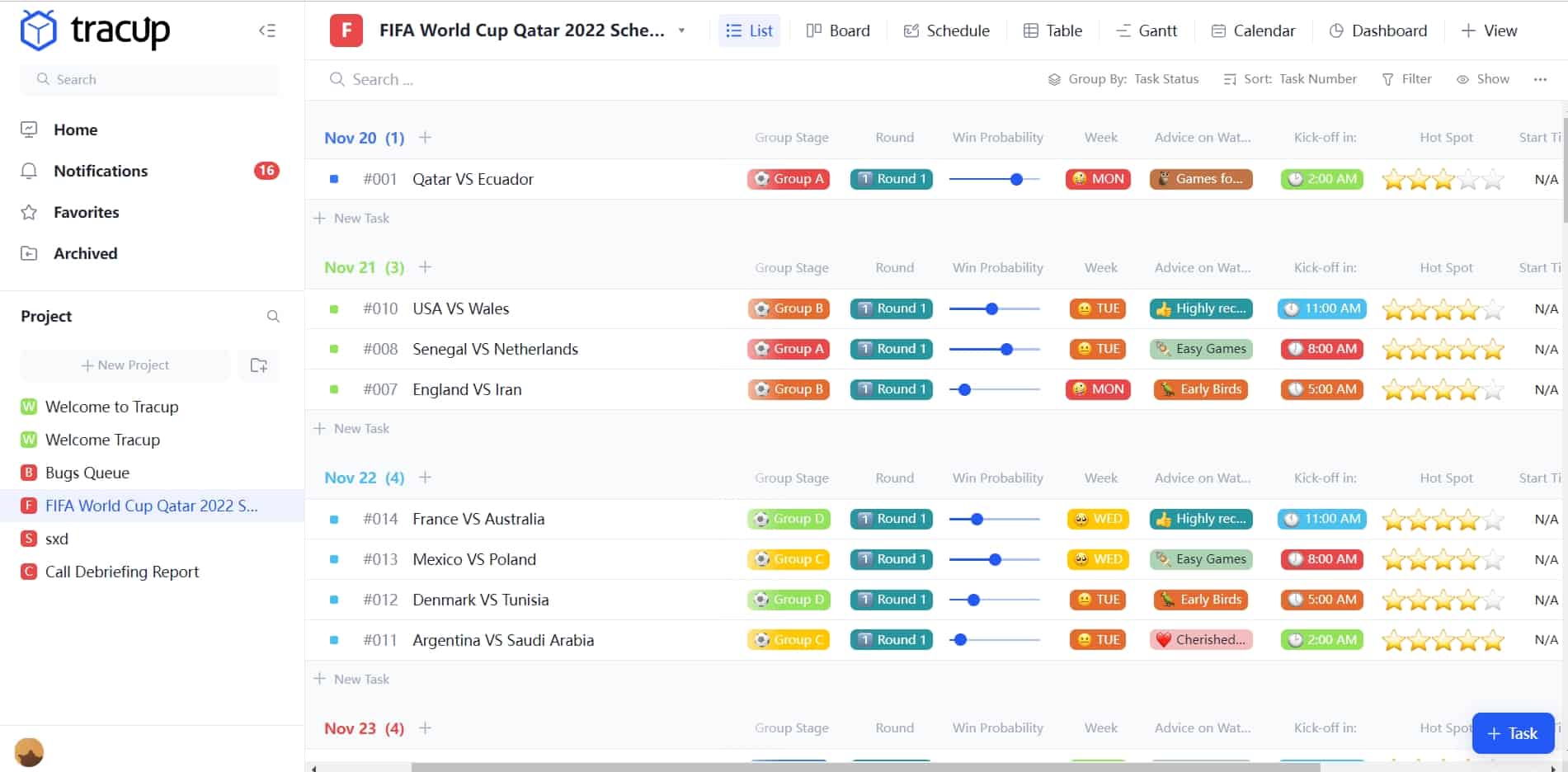The width and height of the screenshot is (1568, 772).
Task: Switch to the Board view tab
Action: pos(838,31)
